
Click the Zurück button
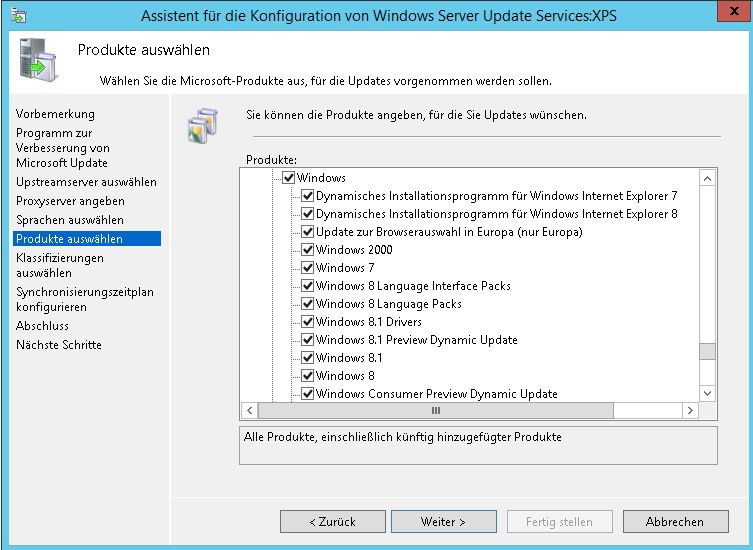coord(333,522)
